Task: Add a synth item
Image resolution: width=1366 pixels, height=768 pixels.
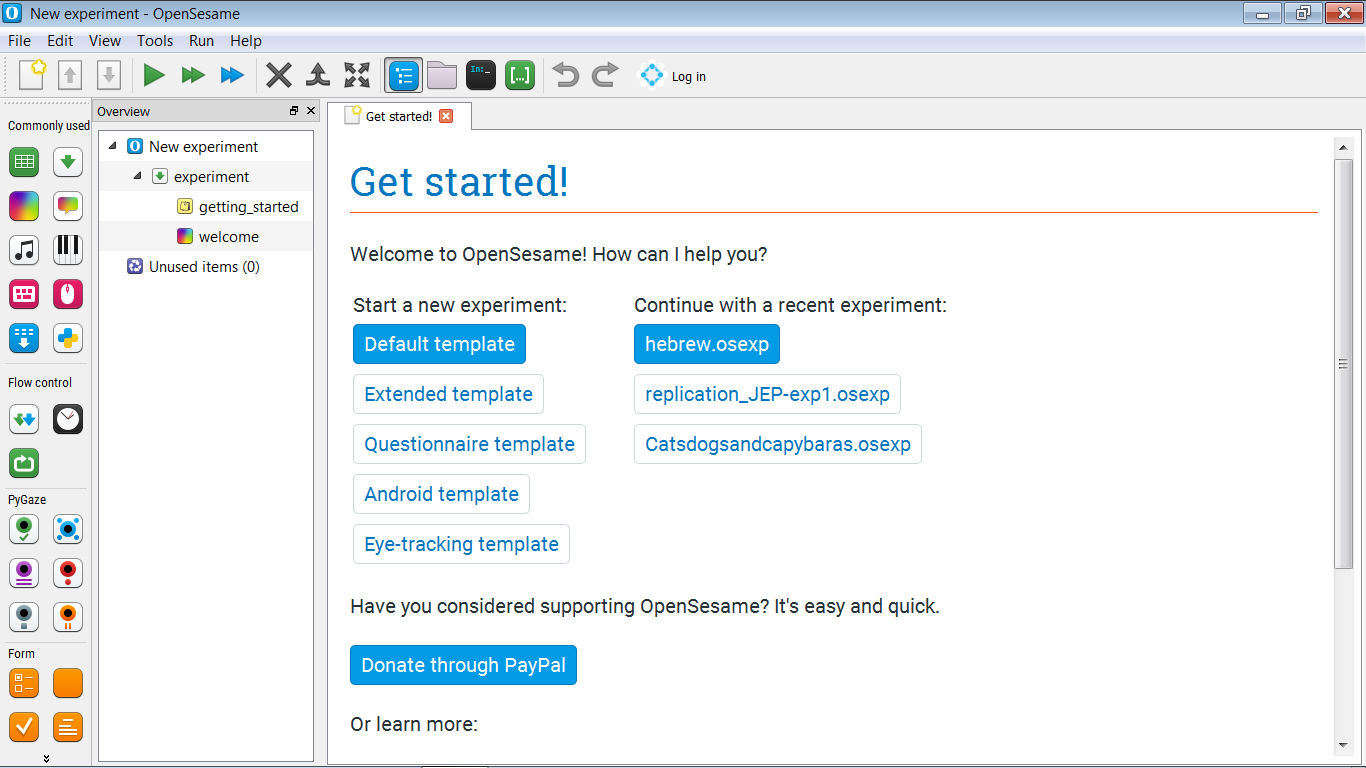Action: [67, 249]
